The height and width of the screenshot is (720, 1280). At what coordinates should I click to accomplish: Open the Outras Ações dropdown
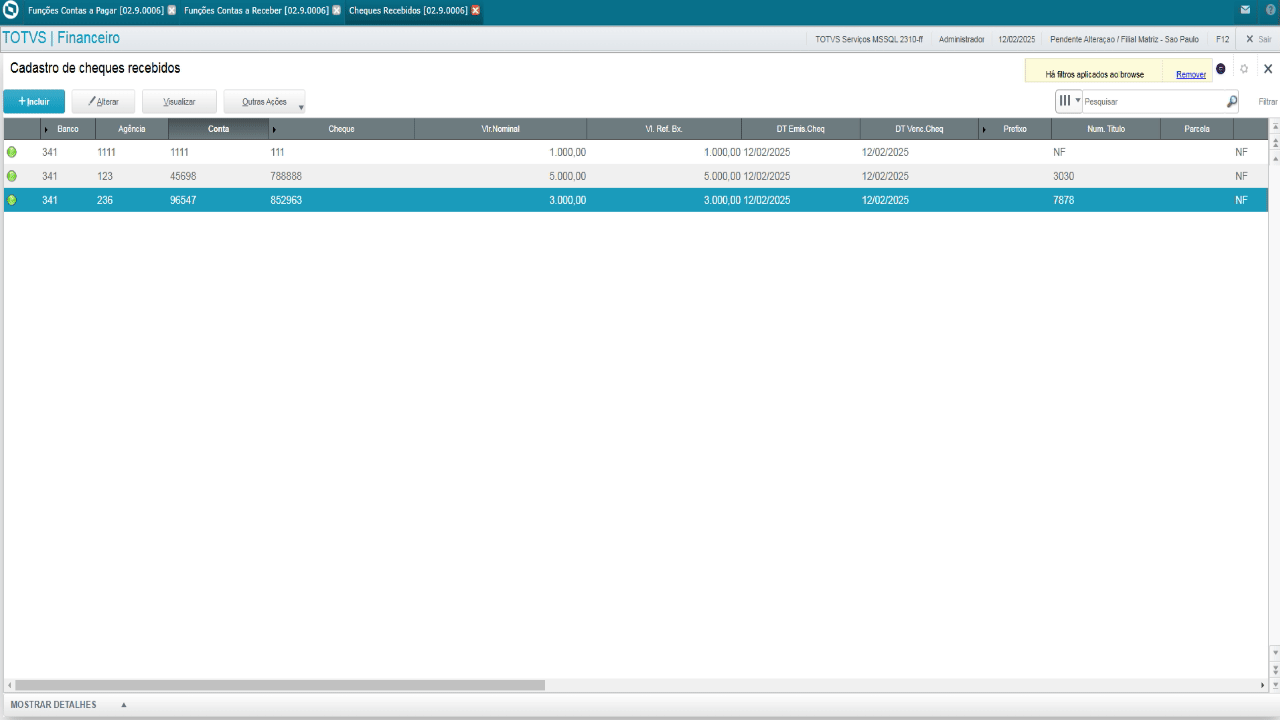coord(264,101)
